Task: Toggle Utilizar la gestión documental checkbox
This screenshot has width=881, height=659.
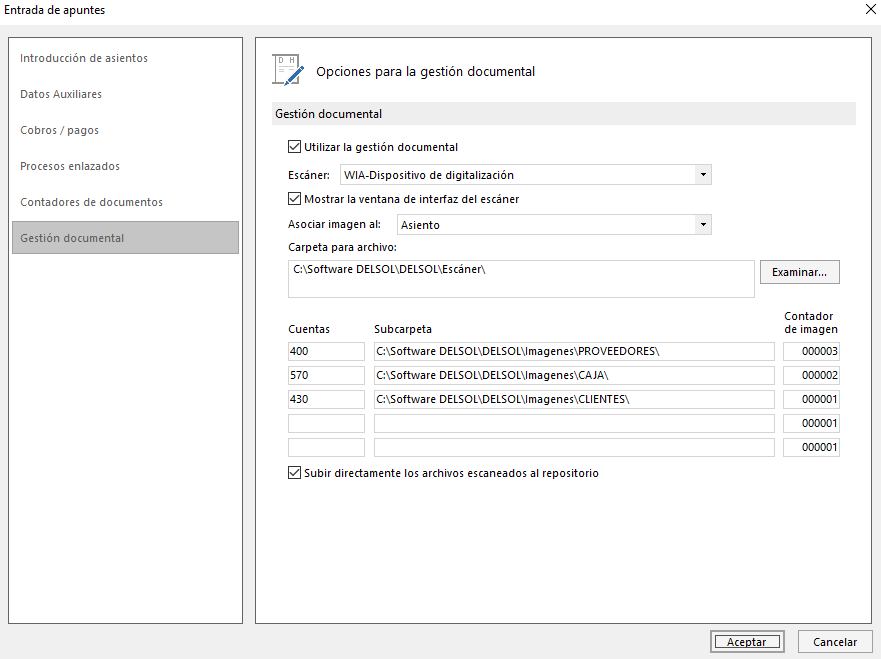Action: pyautogui.click(x=294, y=147)
